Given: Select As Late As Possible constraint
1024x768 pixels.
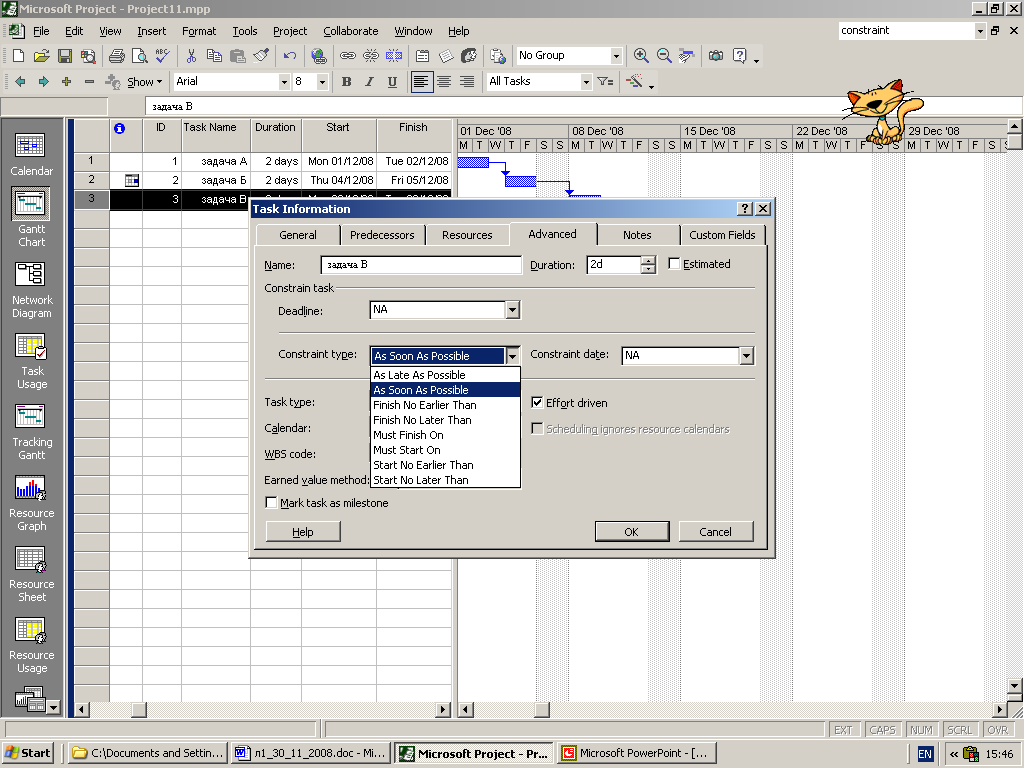Looking at the screenshot, I should click(445, 375).
